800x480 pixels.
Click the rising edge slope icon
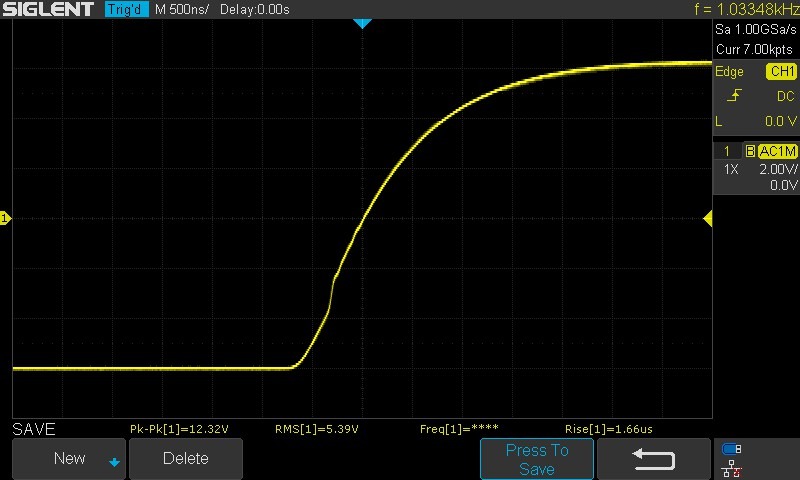click(734, 95)
